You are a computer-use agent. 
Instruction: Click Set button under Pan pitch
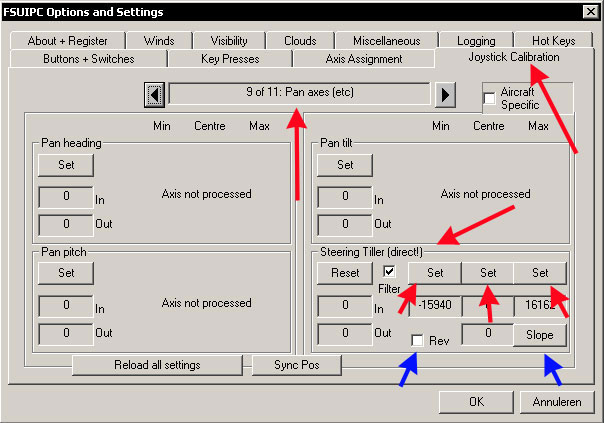[66, 273]
